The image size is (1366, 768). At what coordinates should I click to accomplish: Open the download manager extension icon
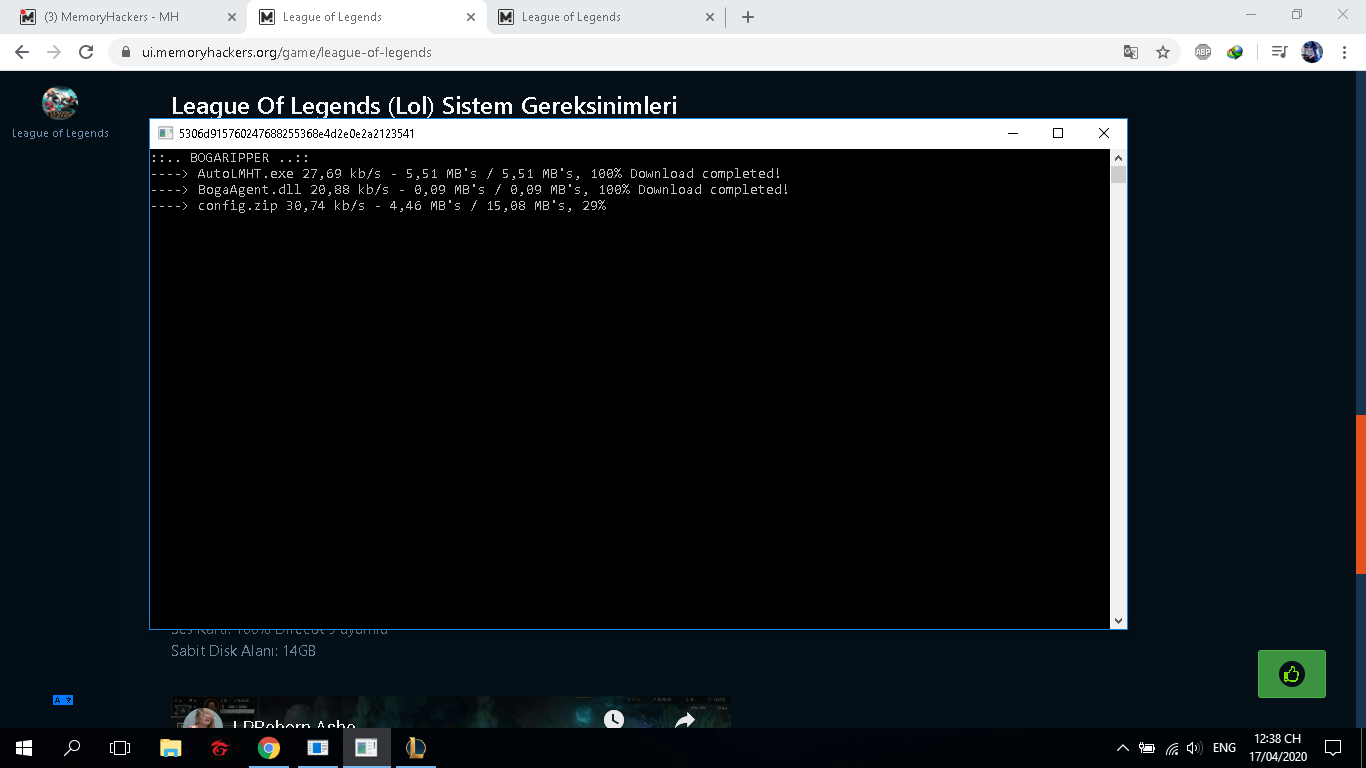pos(1235,52)
